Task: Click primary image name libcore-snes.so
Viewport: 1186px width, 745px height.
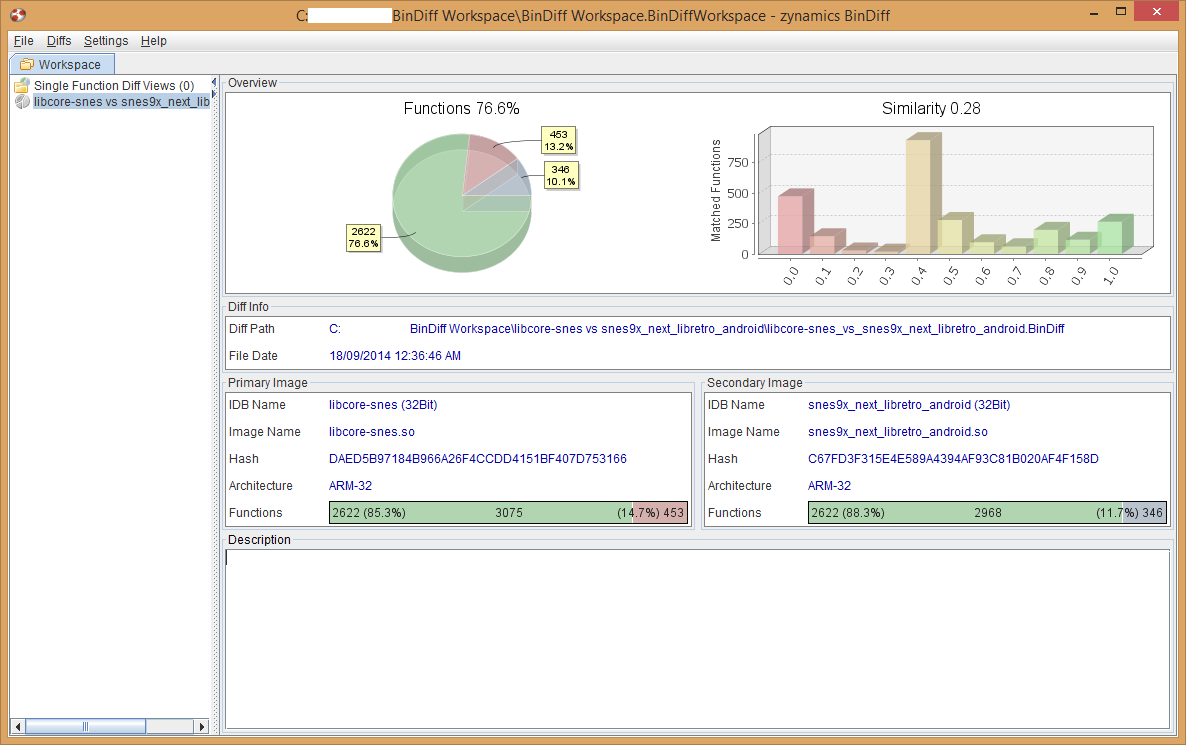Action: coord(371,433)
